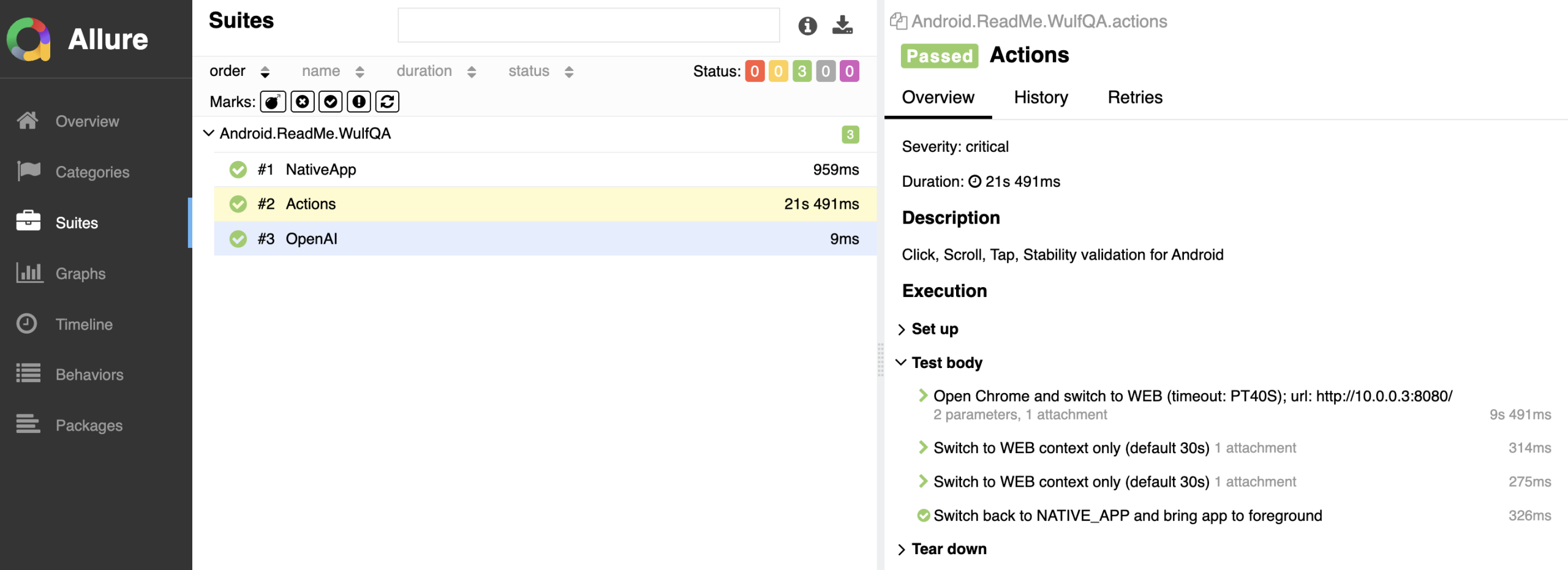Switch to the History tab
Image resolution: width=1568 pixels, height=570 pixels.
(1040, 97)
